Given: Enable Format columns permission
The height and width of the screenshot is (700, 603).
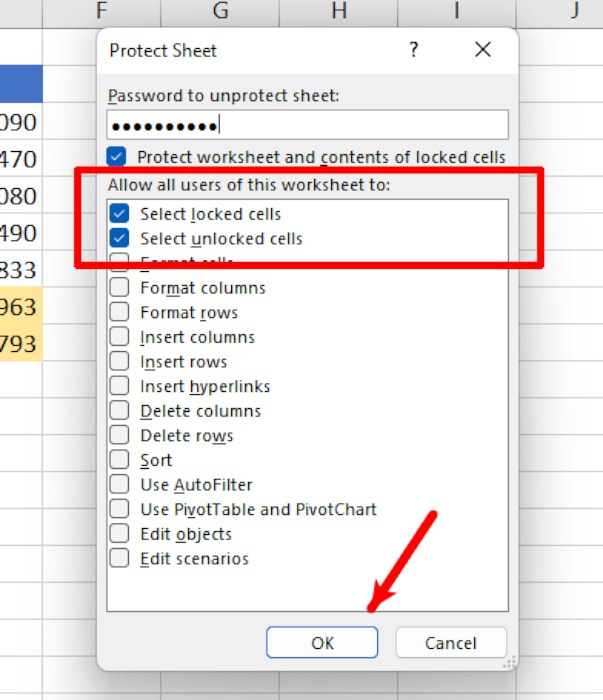Looking at the screenshot, I should pos(119,287).
